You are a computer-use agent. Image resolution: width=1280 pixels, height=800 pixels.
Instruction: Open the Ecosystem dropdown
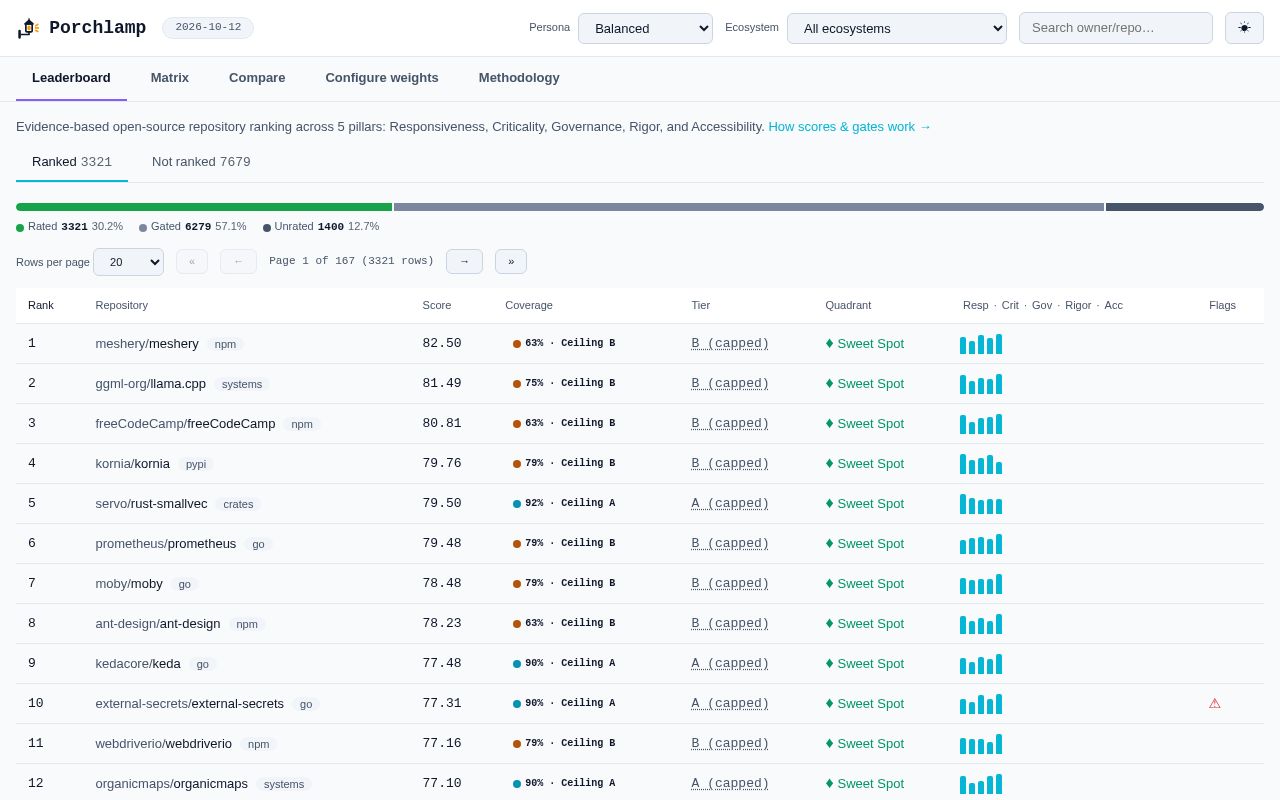tap(897, 28)
